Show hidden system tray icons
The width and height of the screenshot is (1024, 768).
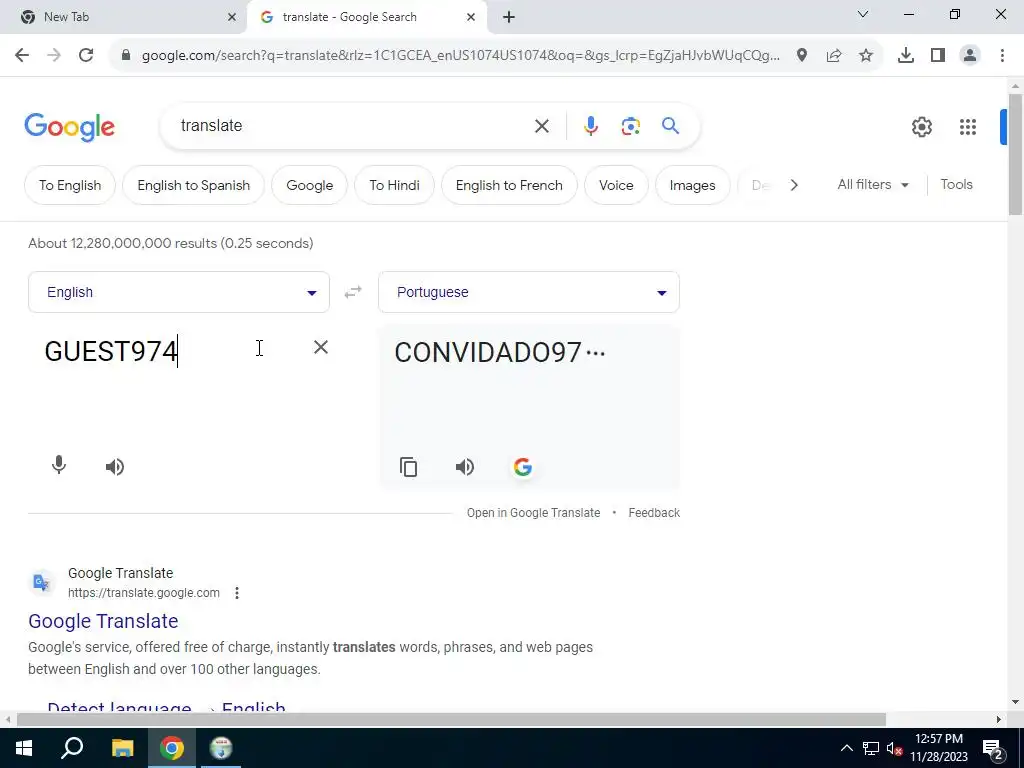click(x=846, y=748)
